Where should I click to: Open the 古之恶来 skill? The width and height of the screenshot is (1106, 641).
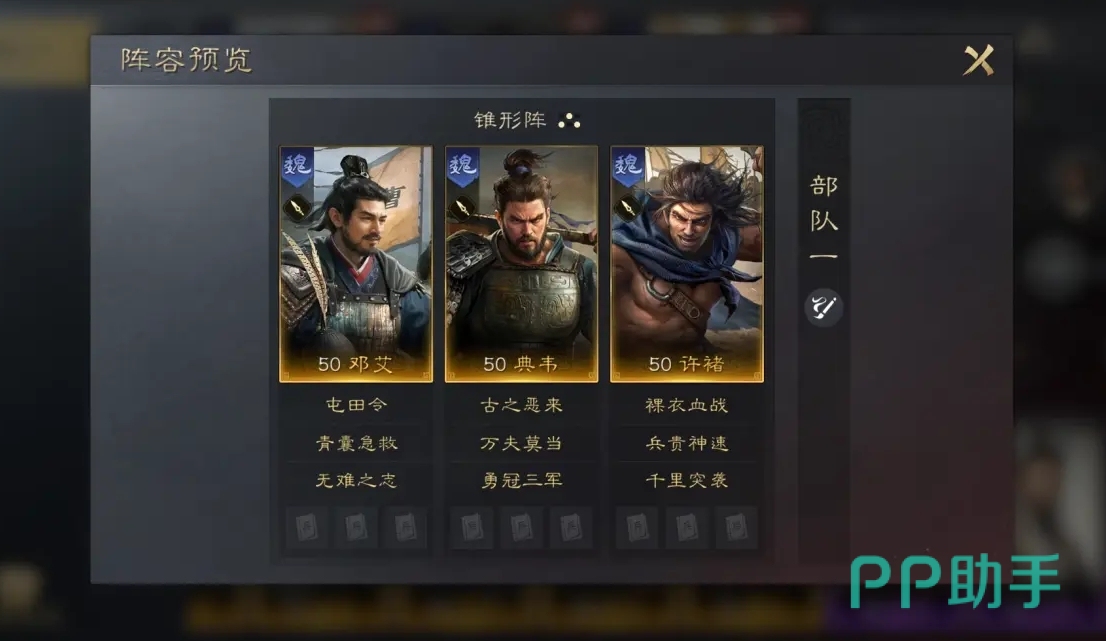click(521, 405)
